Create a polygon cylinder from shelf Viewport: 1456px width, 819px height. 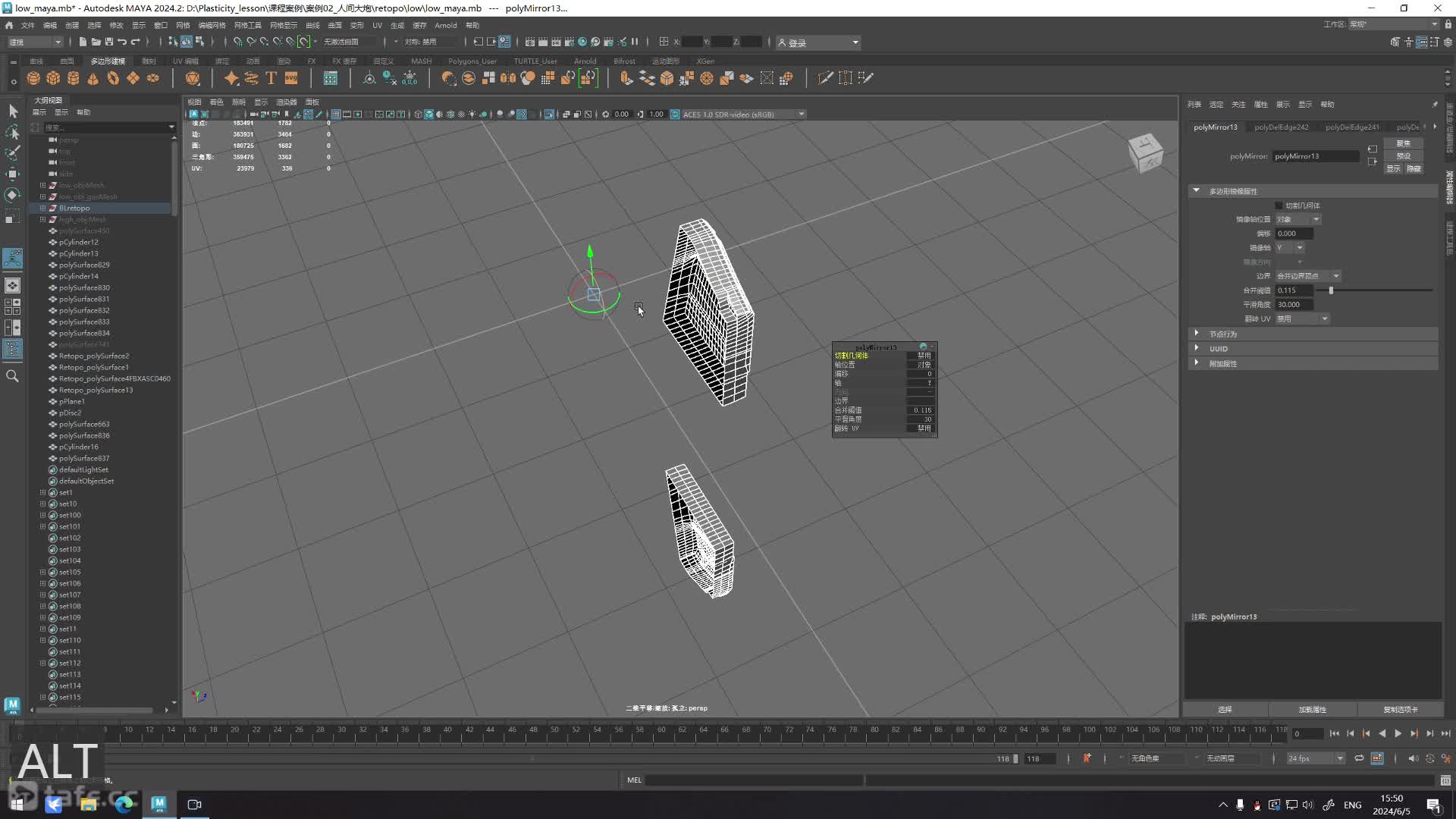pos(73,78)
